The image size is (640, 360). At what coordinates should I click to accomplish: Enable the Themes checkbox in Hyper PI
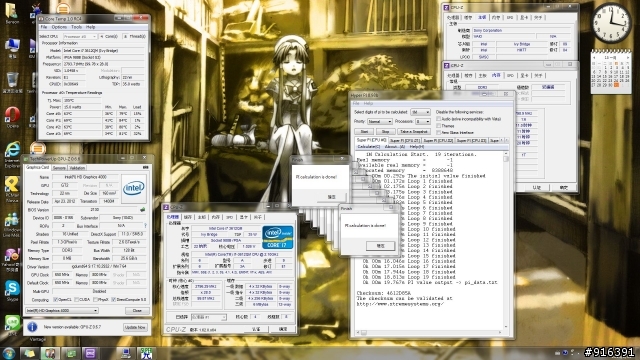coord(438,126)
